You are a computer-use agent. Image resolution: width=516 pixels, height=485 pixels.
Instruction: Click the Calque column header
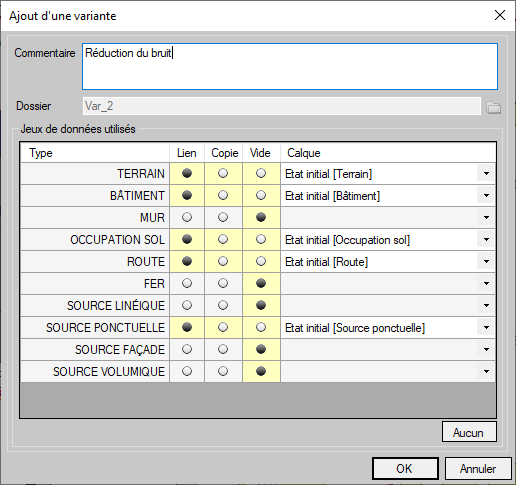click(388, 153)
